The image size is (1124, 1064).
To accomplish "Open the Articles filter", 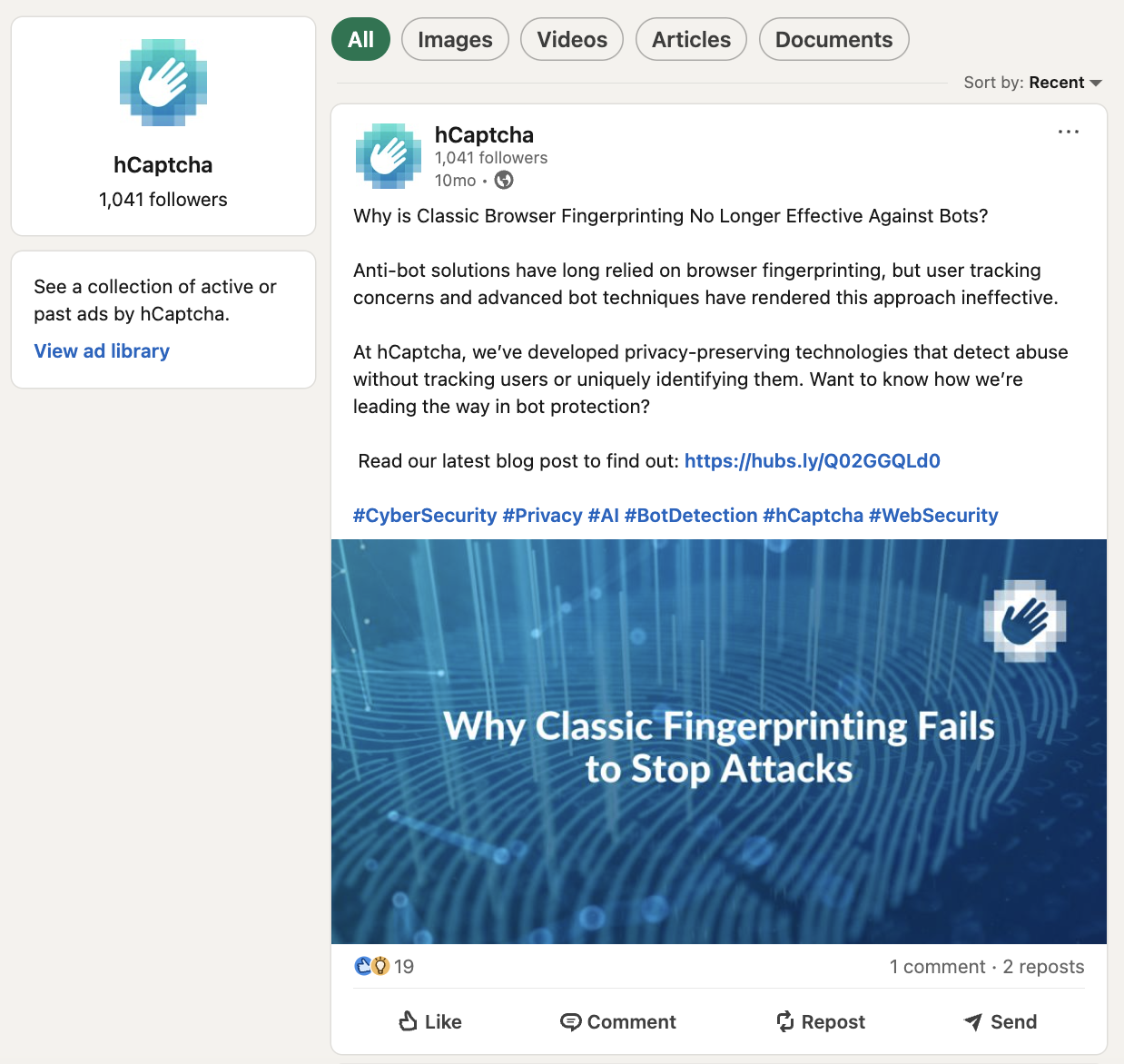I will tap(691, 40).
